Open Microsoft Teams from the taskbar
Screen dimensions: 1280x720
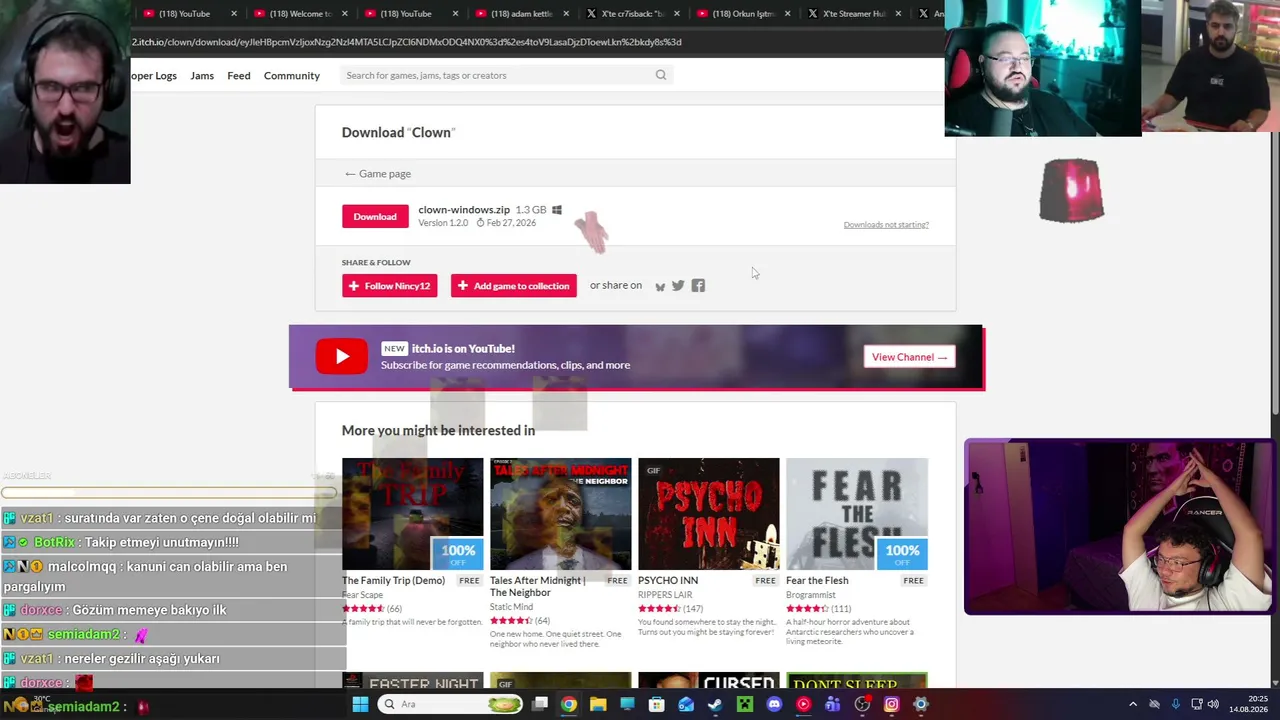click(x=833, y=704)
